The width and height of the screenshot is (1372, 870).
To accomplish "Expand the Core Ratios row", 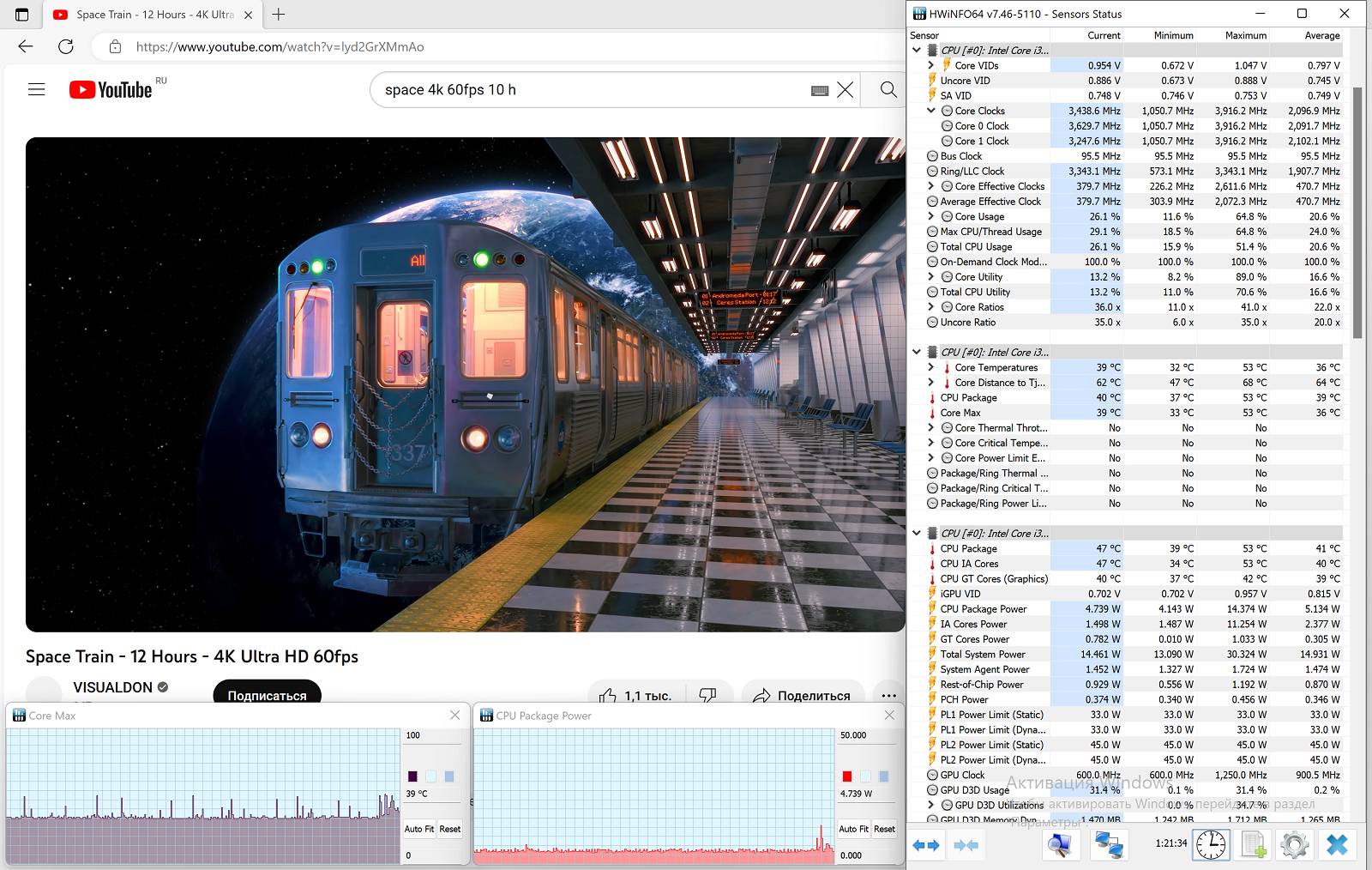I will (930, 307).
